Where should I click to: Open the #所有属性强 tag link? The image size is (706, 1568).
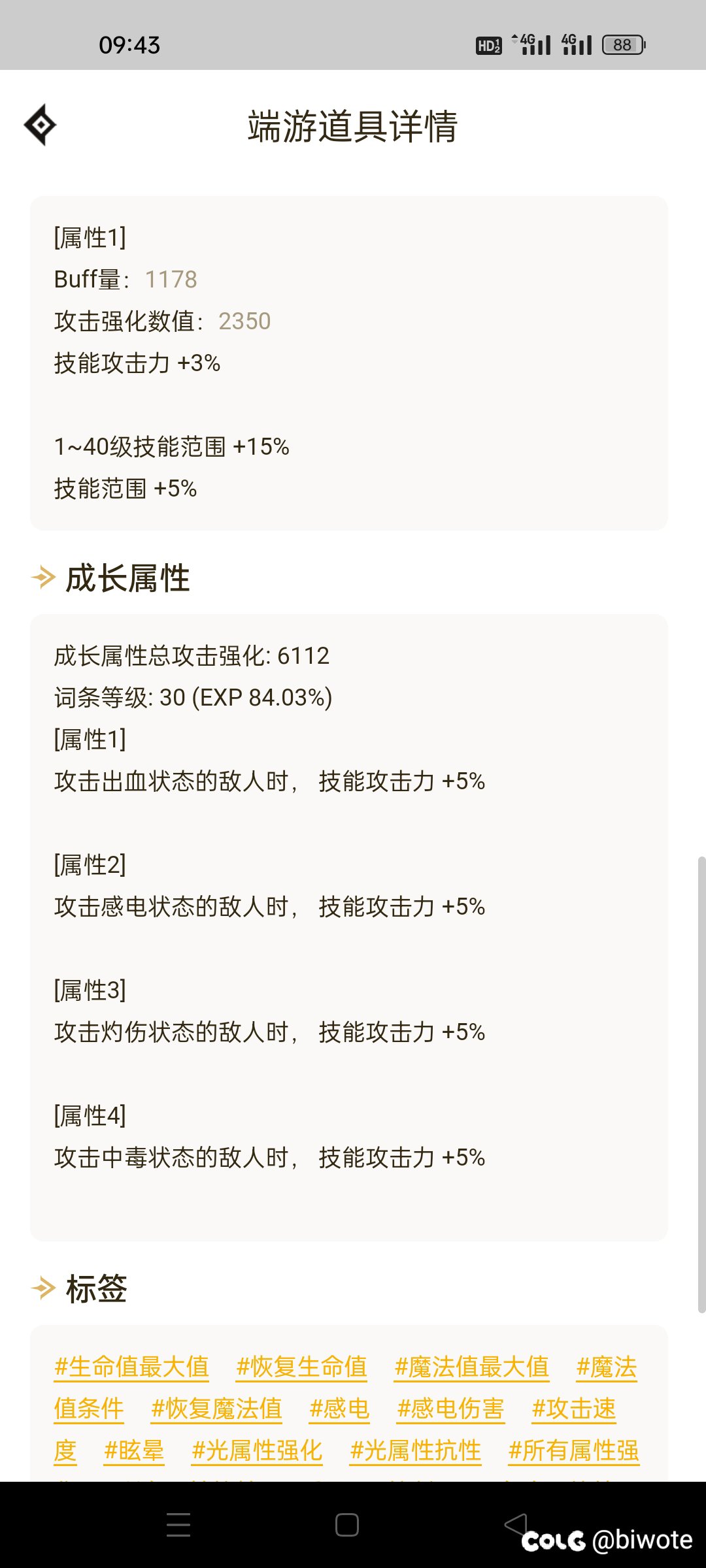(574, 1450)
